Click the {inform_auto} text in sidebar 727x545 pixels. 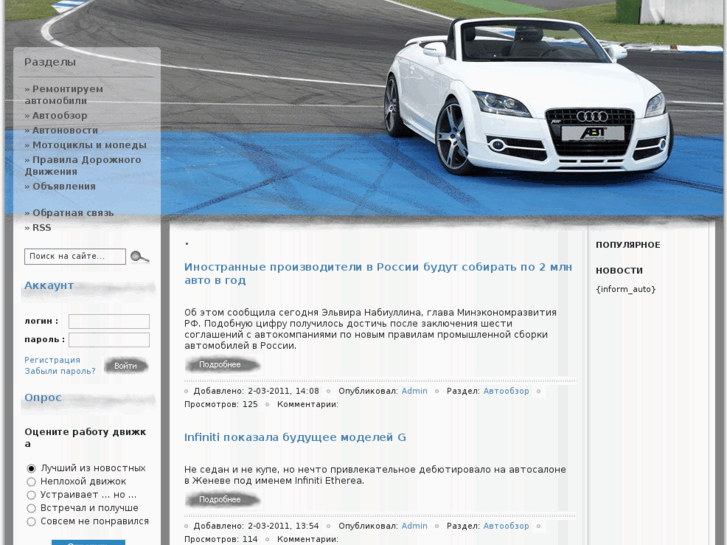point(626,289)
